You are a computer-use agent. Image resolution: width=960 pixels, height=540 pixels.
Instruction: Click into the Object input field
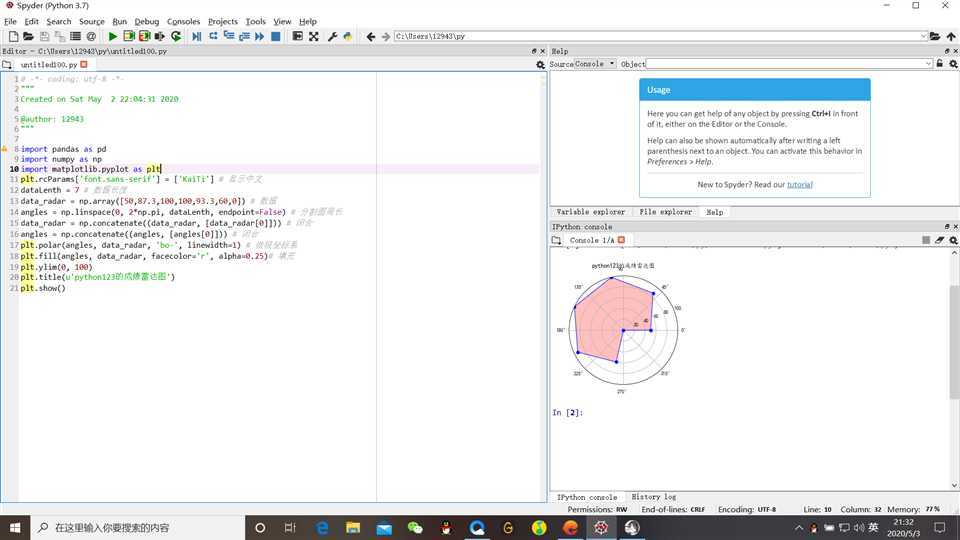tap(786, 64)
